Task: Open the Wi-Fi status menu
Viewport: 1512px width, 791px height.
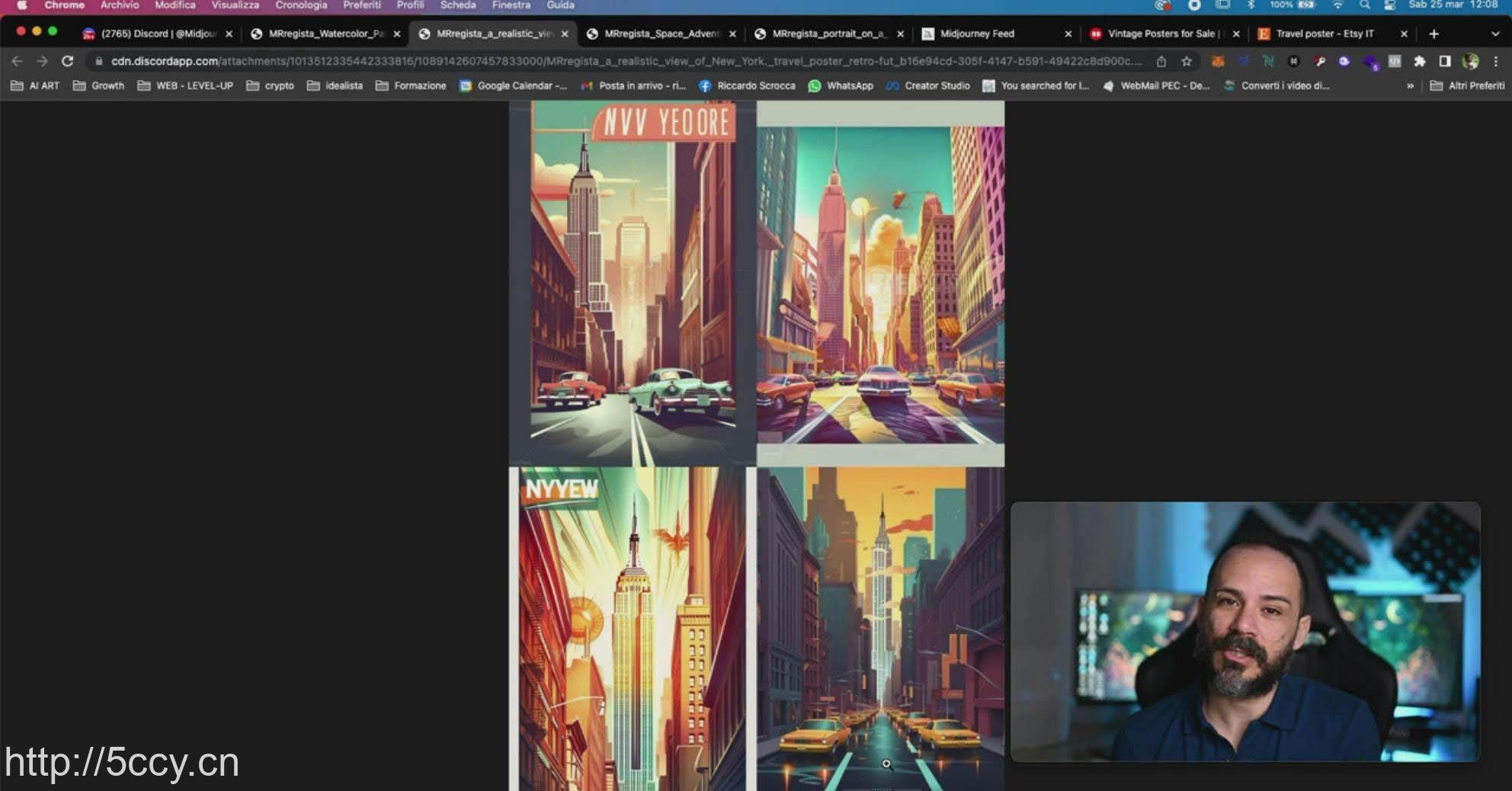Action: tap(1337, 5)
